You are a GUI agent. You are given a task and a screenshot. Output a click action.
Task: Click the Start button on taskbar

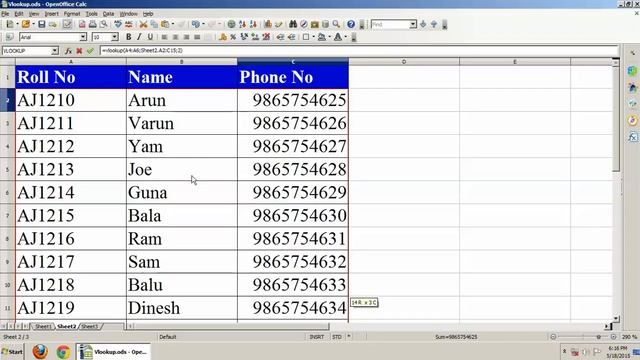[x=12, y=352]
